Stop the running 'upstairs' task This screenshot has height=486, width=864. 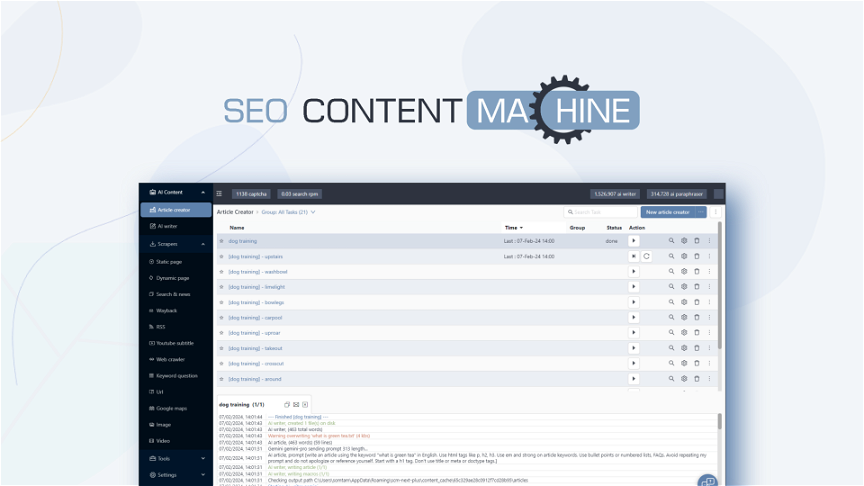coord(633,256)
